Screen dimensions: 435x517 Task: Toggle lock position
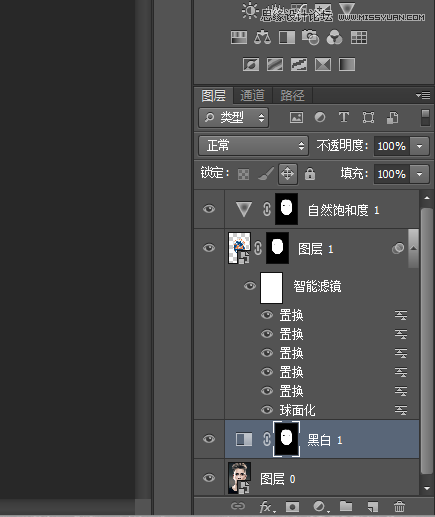click(288, 174)
